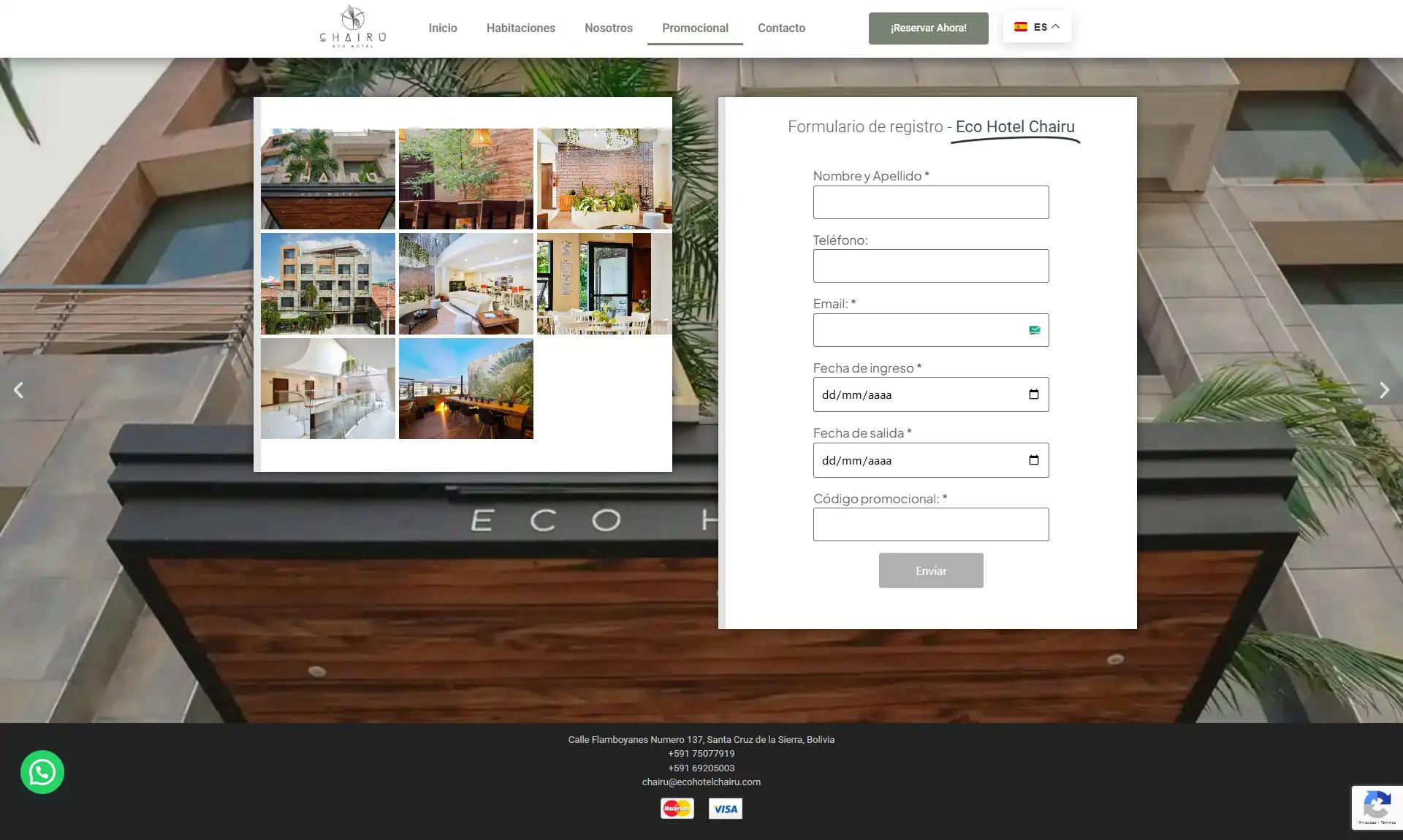1403x840 pixels.
Task: Click the green mail icon in the Email field
Action: (1035, 330)
